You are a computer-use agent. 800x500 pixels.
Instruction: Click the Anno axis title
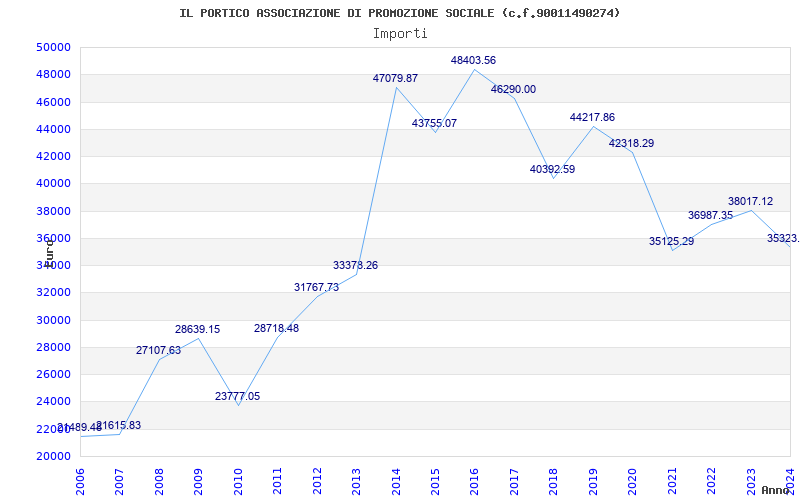pyautogui.click(x=776, y=490)
